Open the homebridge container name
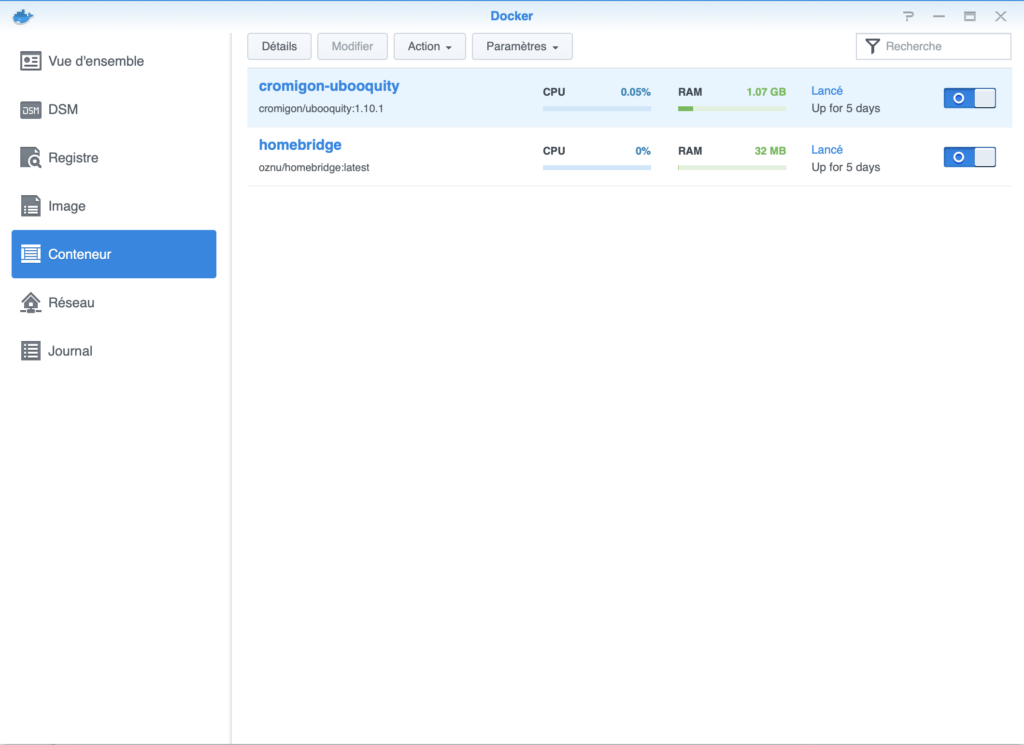 (300, 145)
